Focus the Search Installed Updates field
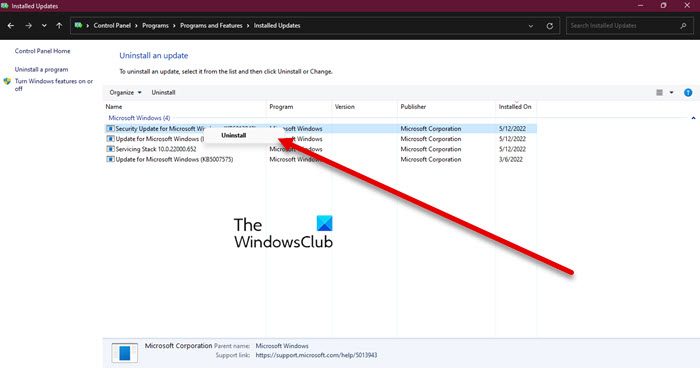The image size is (700, 369). 629,26
